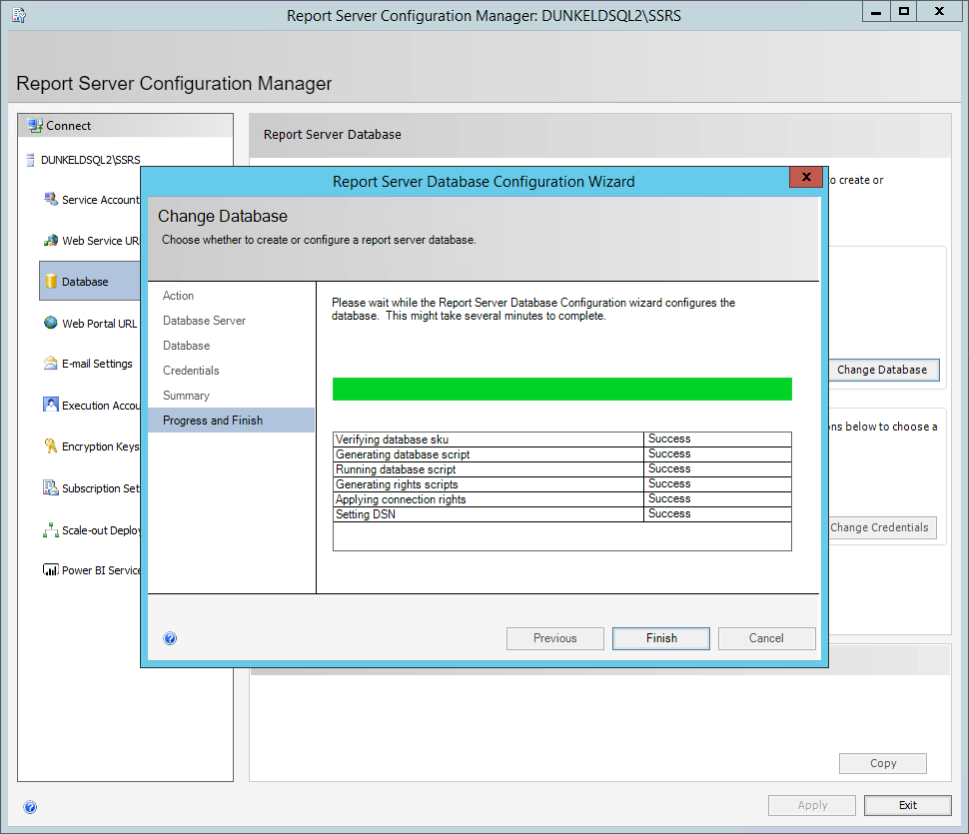Select the Database page in sidebar
The width and height of the screenshot is (969, 834).
(85, 282)
